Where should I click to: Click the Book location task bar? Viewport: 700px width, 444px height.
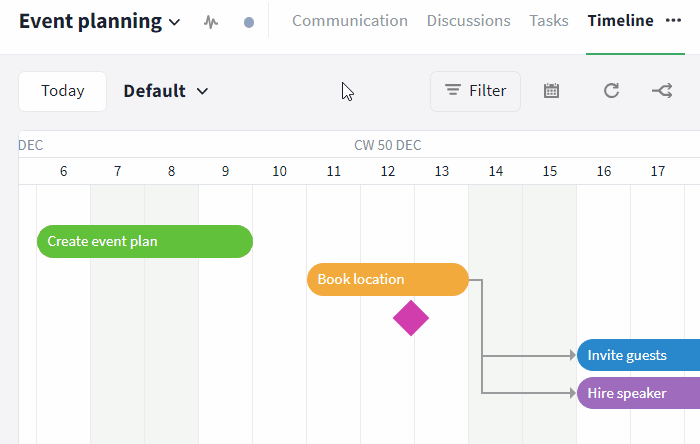click(387, 279)
